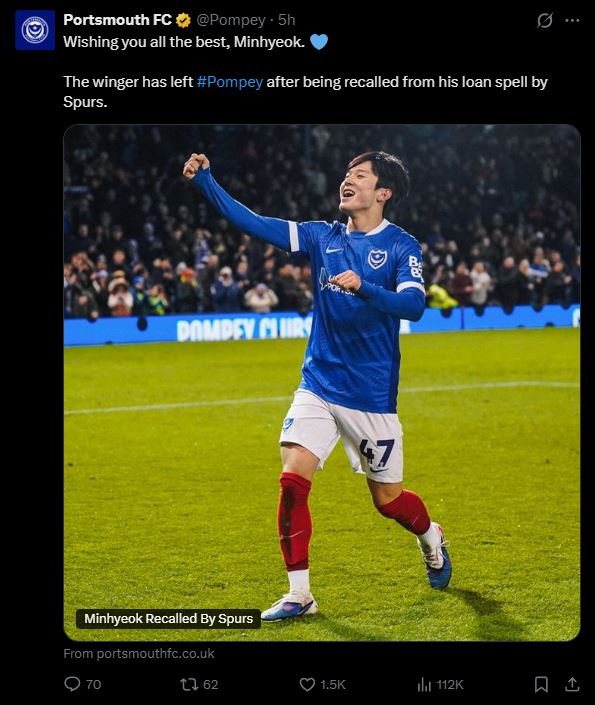This screenshot has height=705, width=595.
Task: Click the 70 replies count
Action: (x=93, y=684)
